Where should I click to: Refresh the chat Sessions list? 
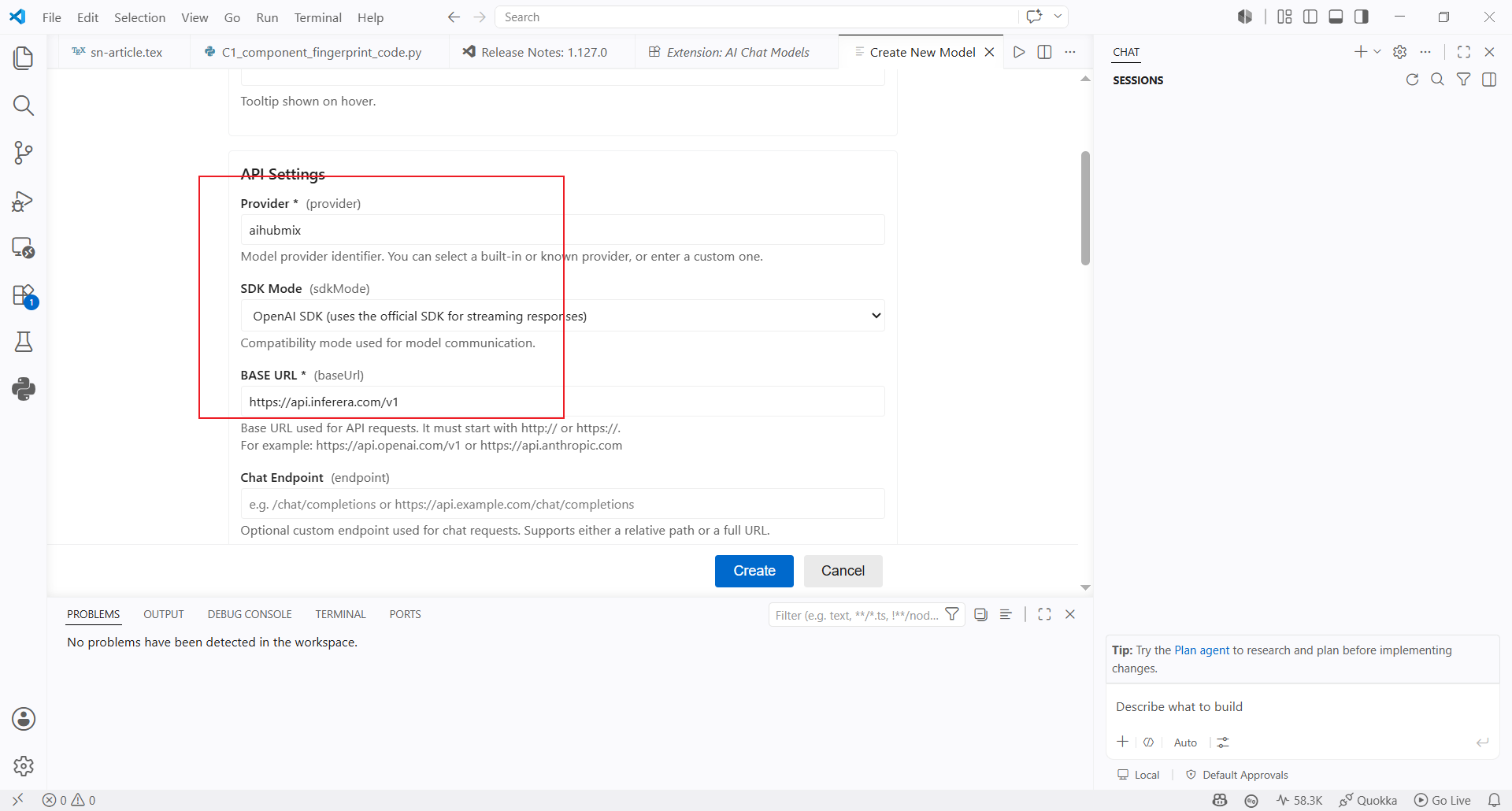coord(1412,80)
